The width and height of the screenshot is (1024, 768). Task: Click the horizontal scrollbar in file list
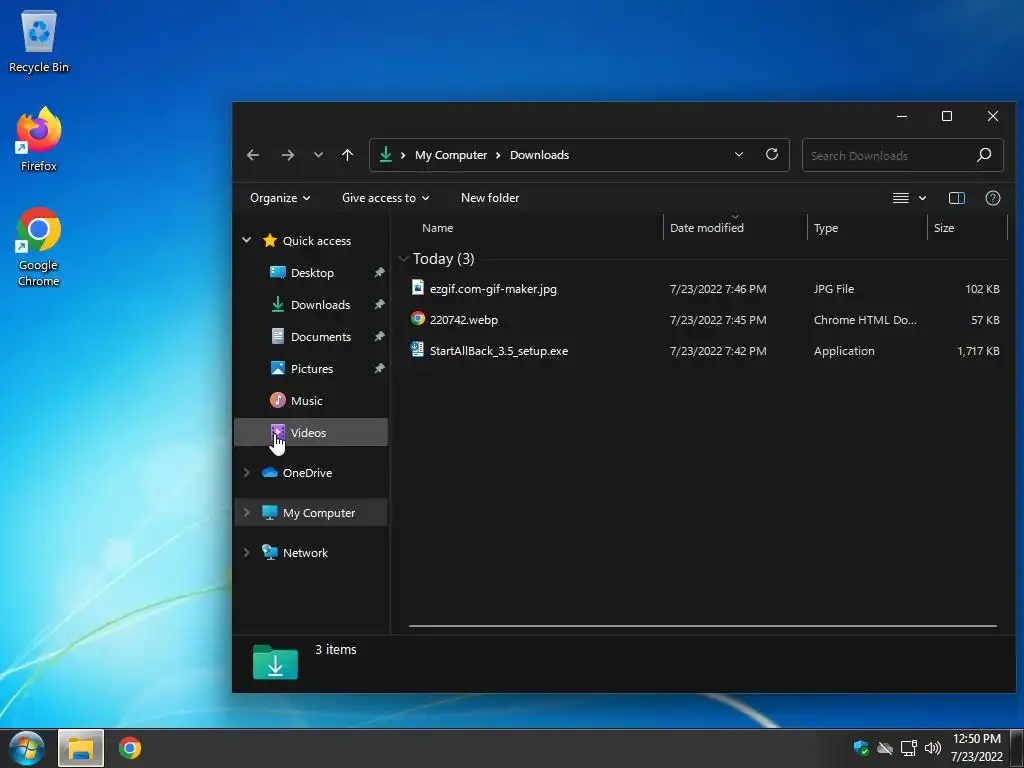703,626
